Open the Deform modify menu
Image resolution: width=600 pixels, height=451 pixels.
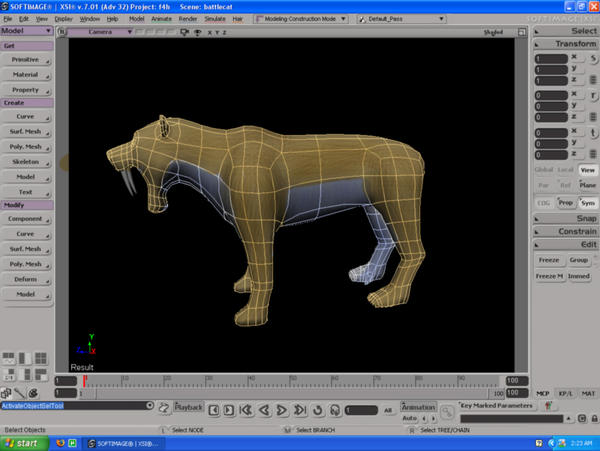coord(27,280)
